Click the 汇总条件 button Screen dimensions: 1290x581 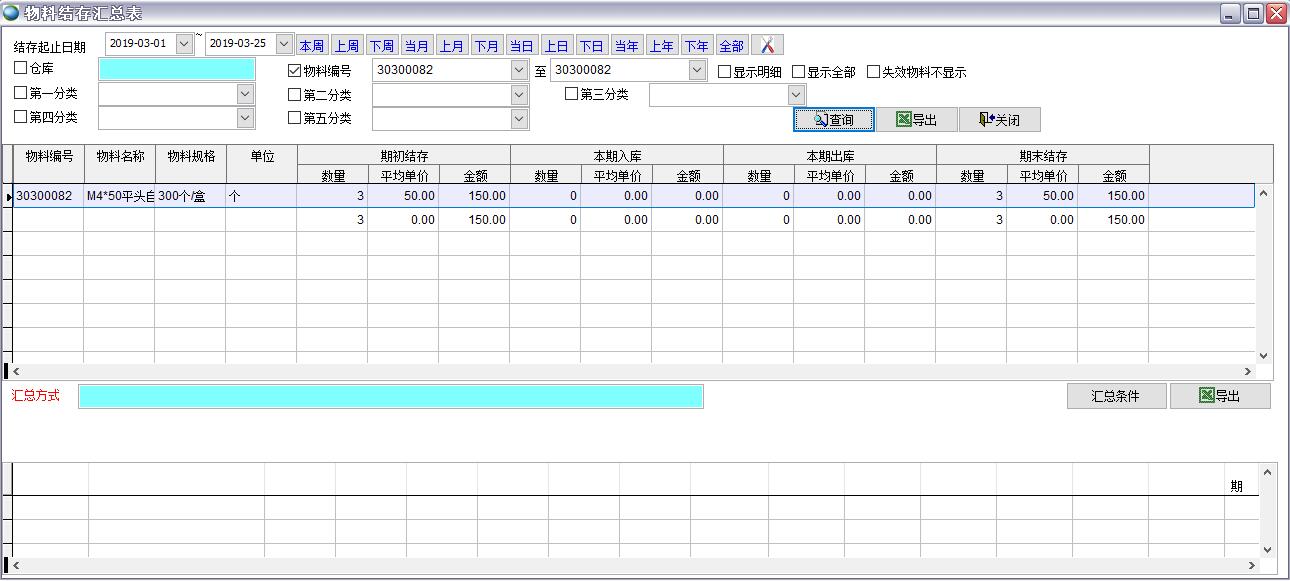coord(1116,396)
